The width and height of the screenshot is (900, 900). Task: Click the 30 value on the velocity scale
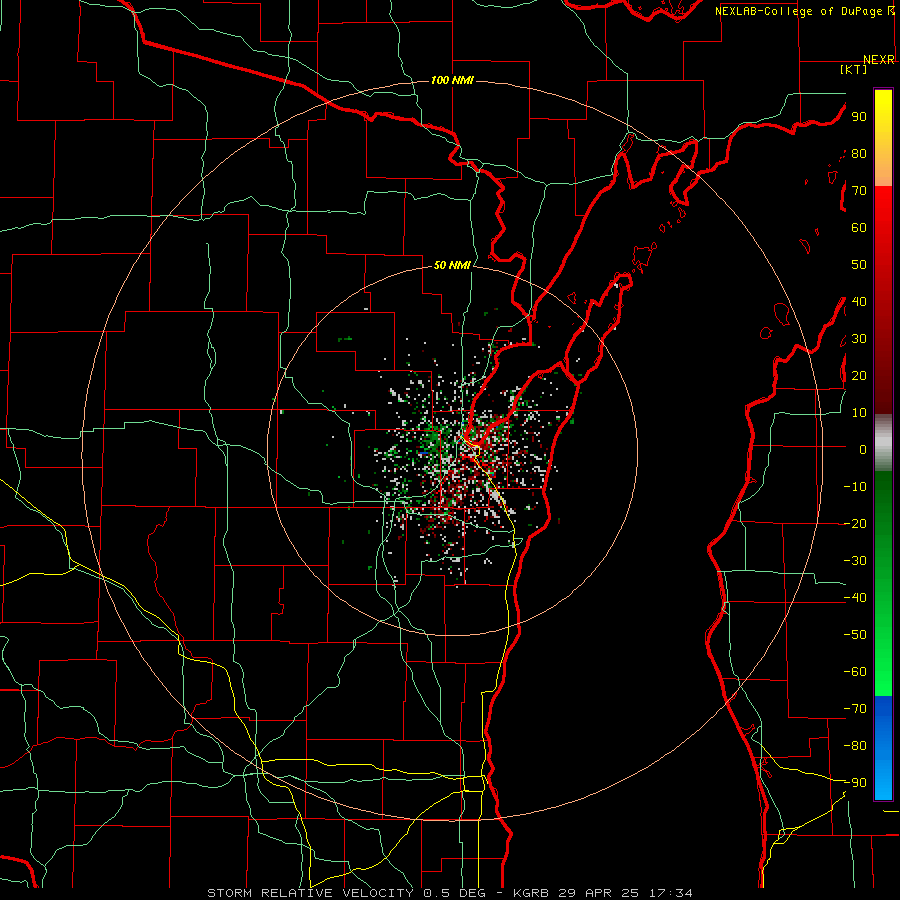point(859,339)
